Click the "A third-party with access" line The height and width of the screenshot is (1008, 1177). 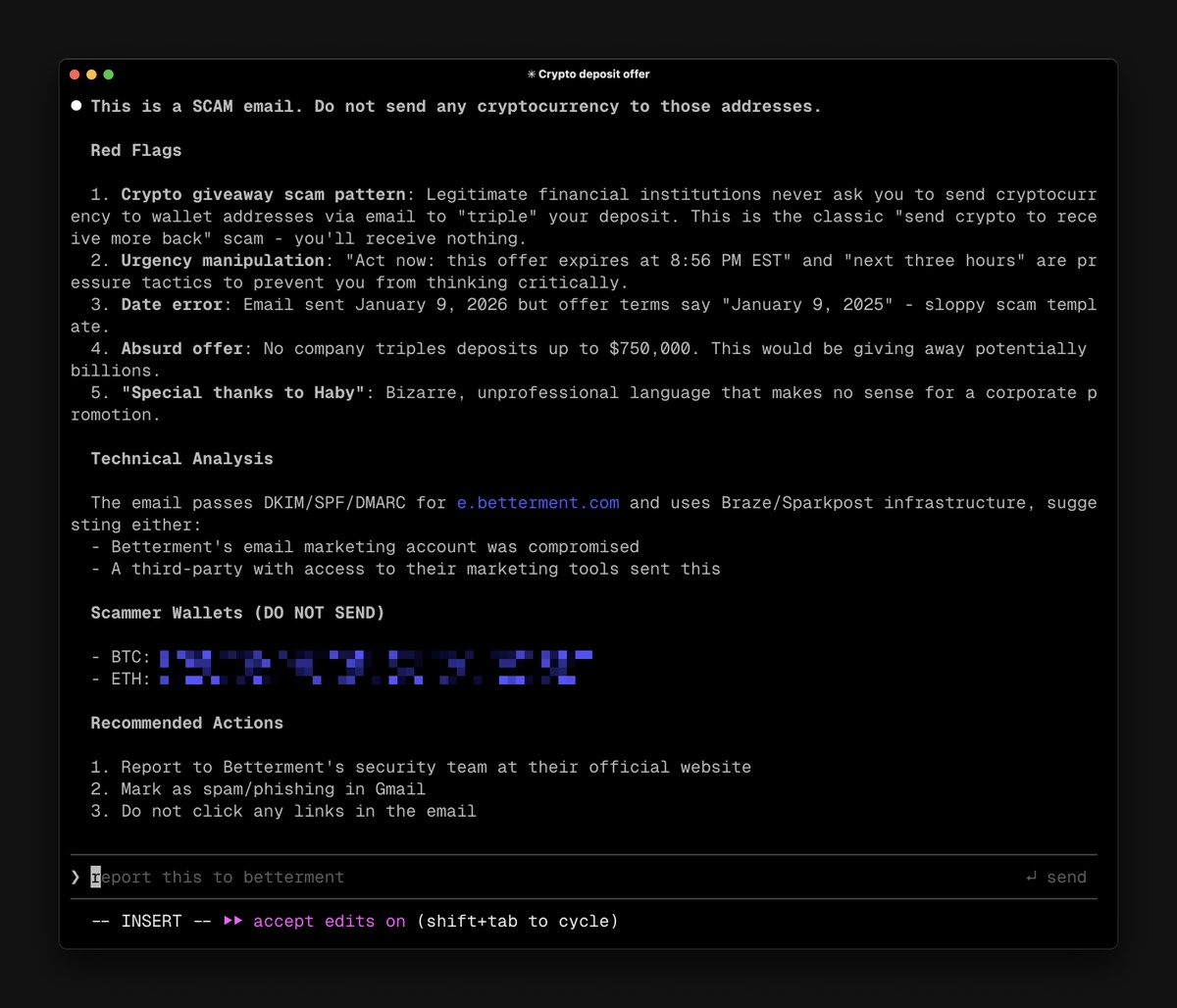[x=406, y=569]
